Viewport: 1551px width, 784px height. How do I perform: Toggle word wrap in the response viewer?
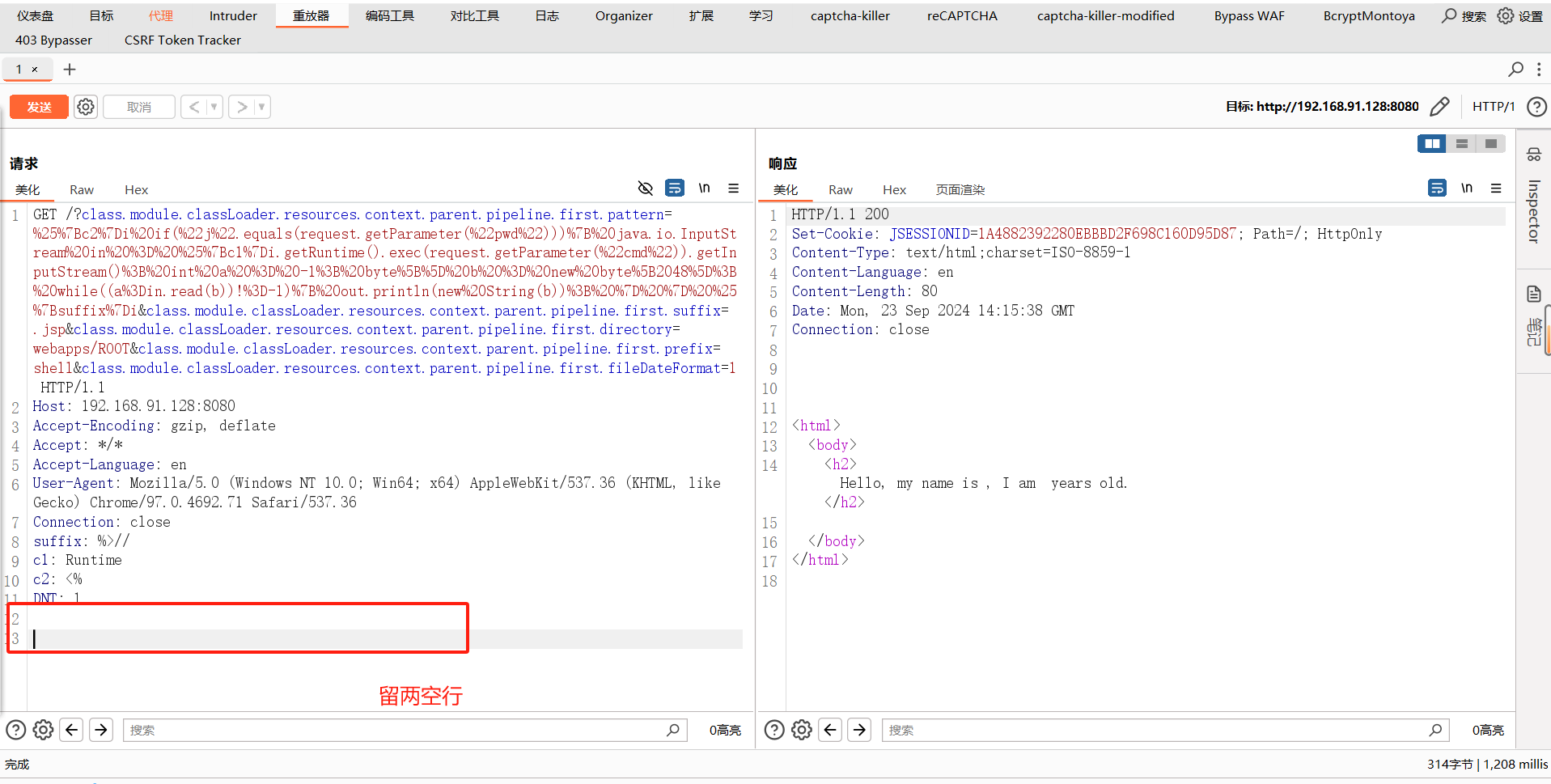tap(1437, 188)
